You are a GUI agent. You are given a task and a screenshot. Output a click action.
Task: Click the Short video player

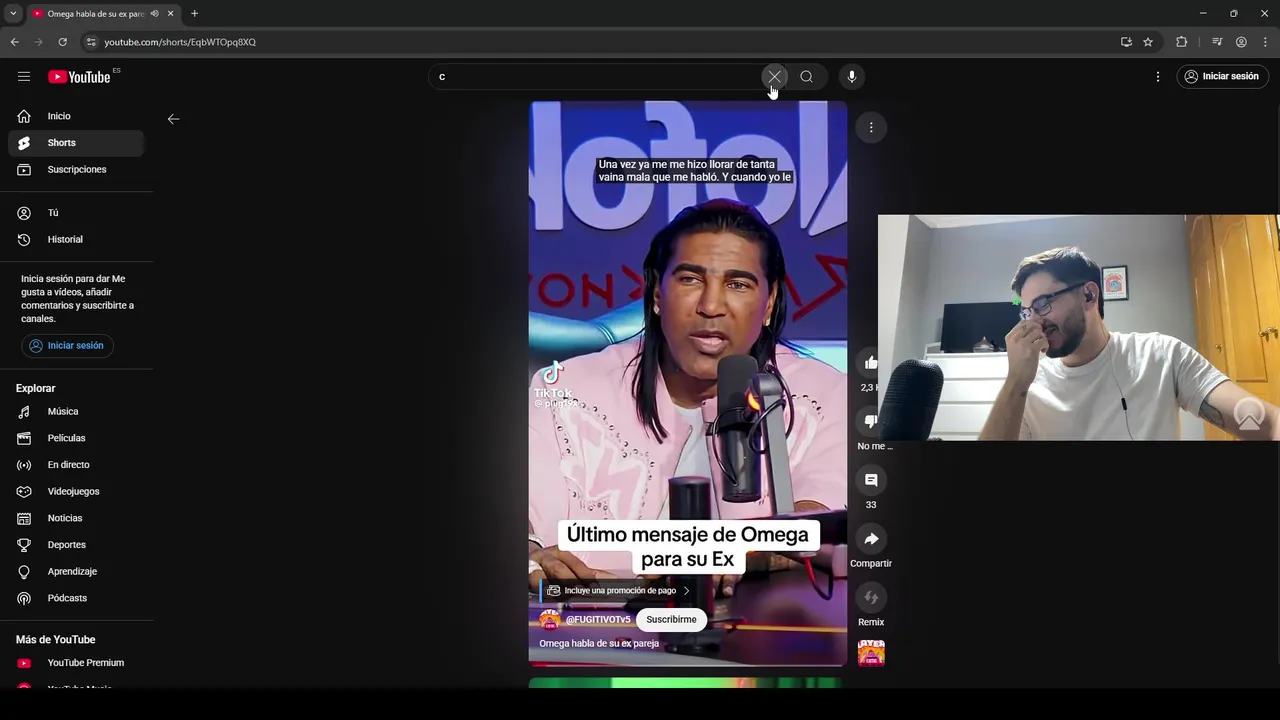[x=688, y=383]
